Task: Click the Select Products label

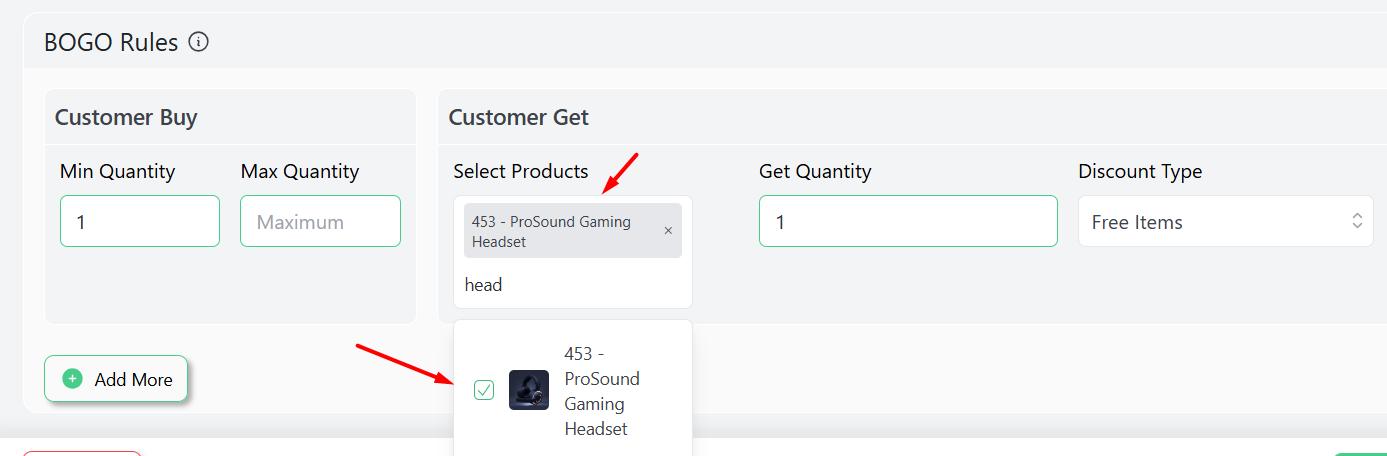Action: [x=520, y=171]
